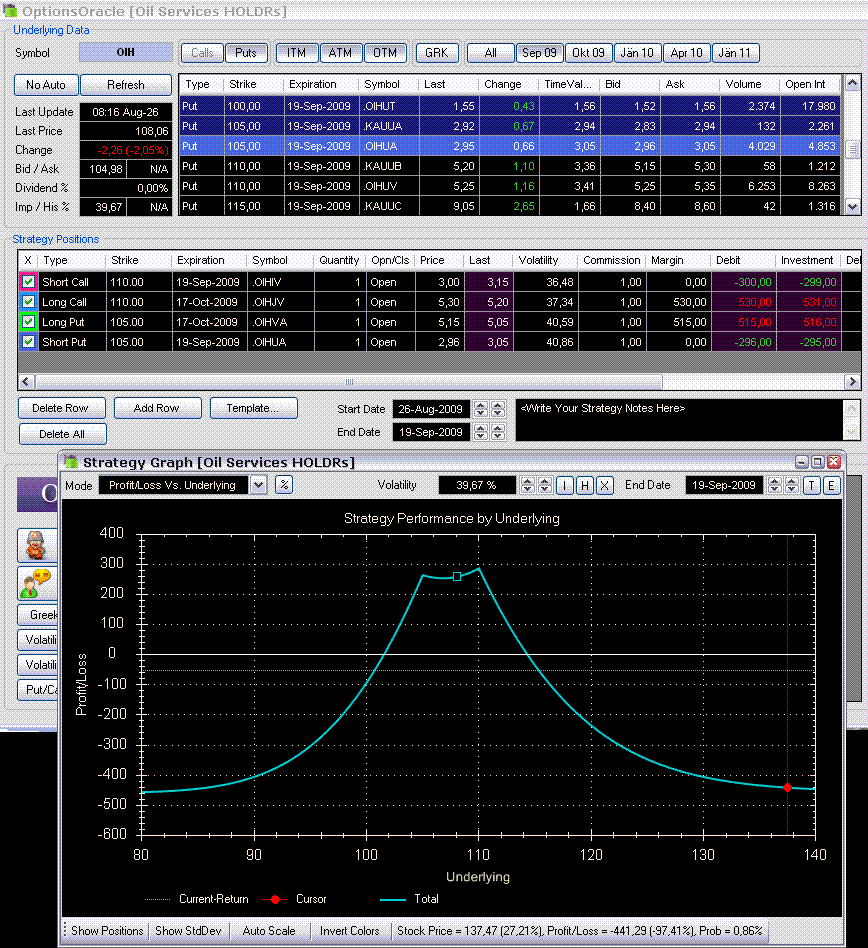868x948 pixels.
Task: Uncheck the Long Put position checkbox
Action: click(28, 322)
